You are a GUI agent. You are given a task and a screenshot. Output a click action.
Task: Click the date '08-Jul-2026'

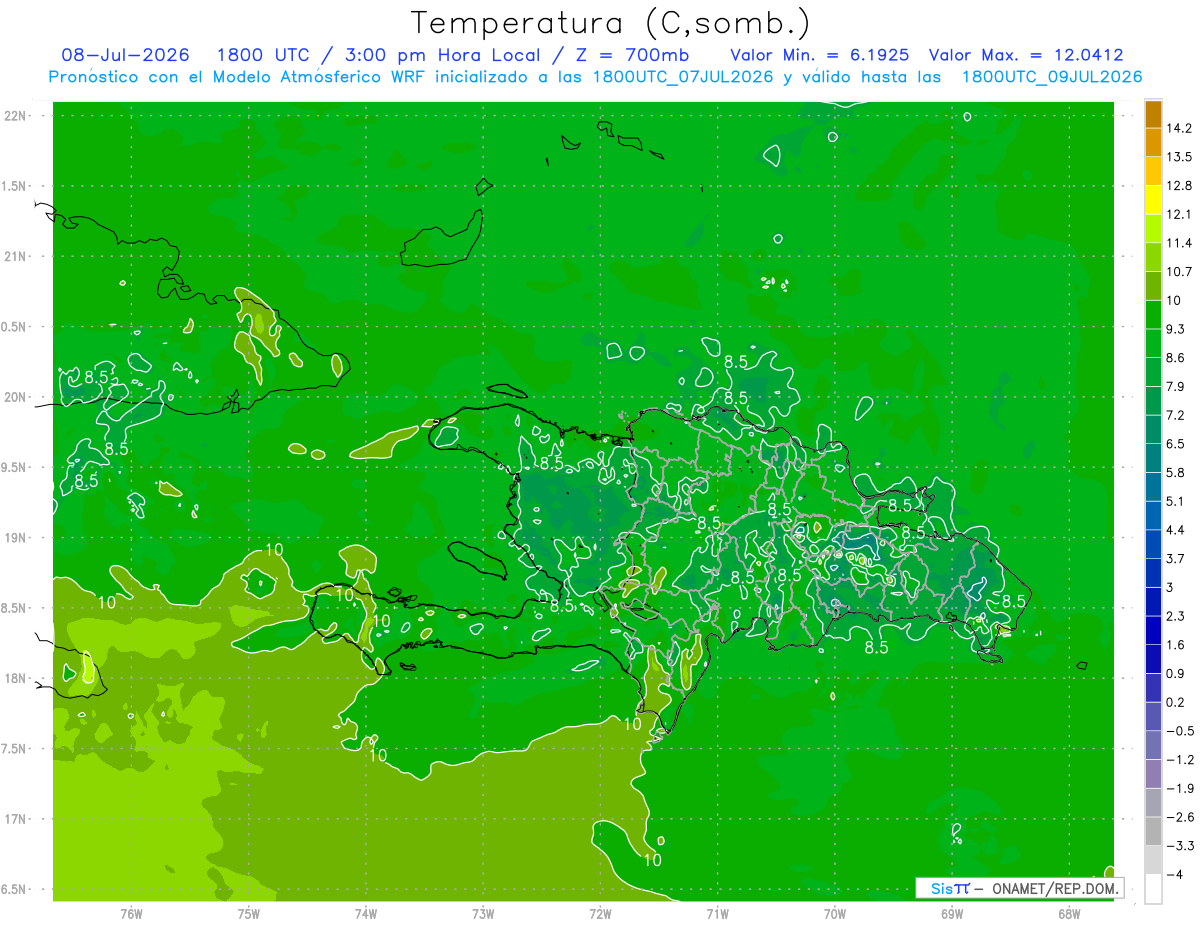[125, 56]
